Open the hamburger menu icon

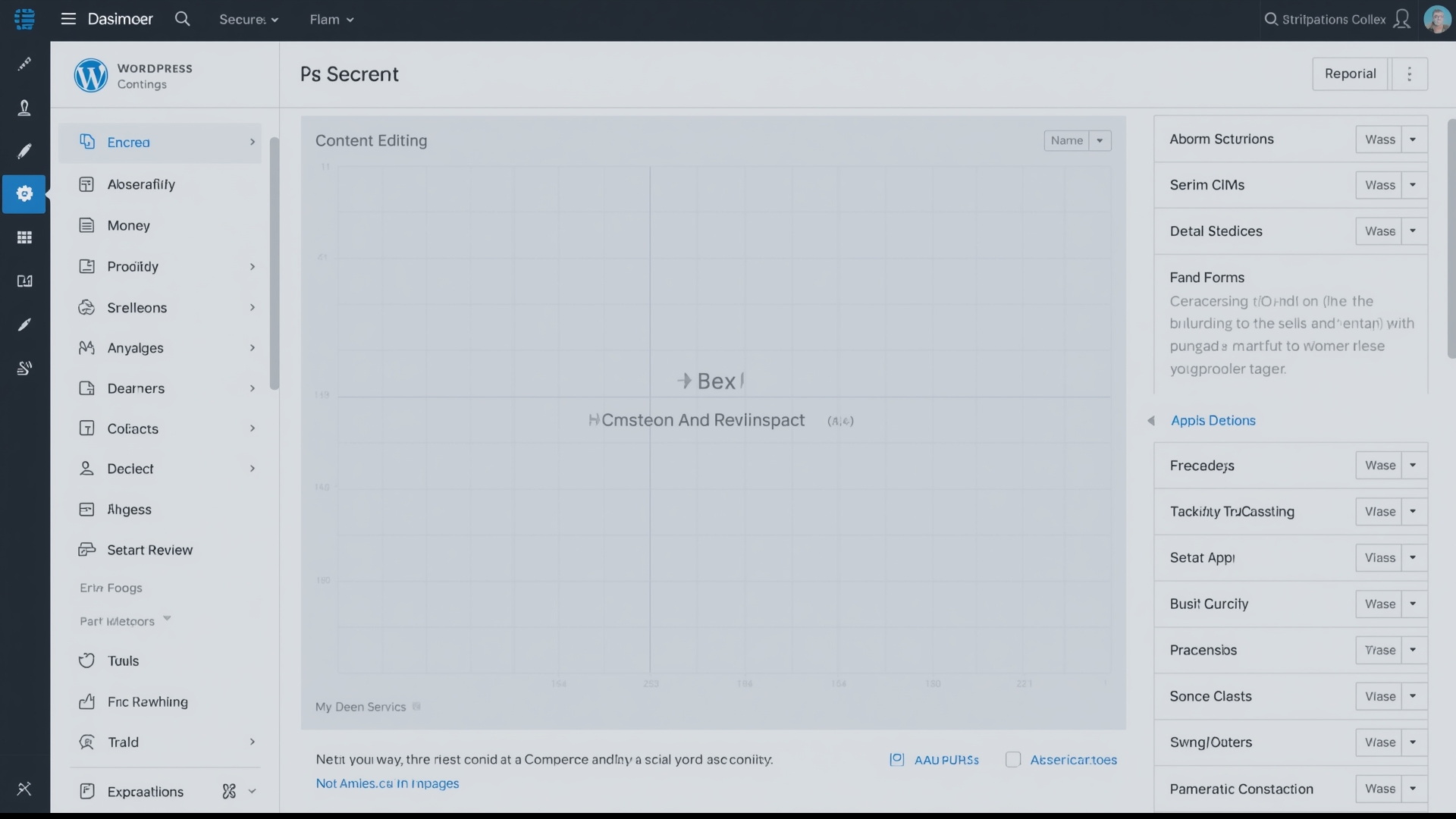coord(68,19)
